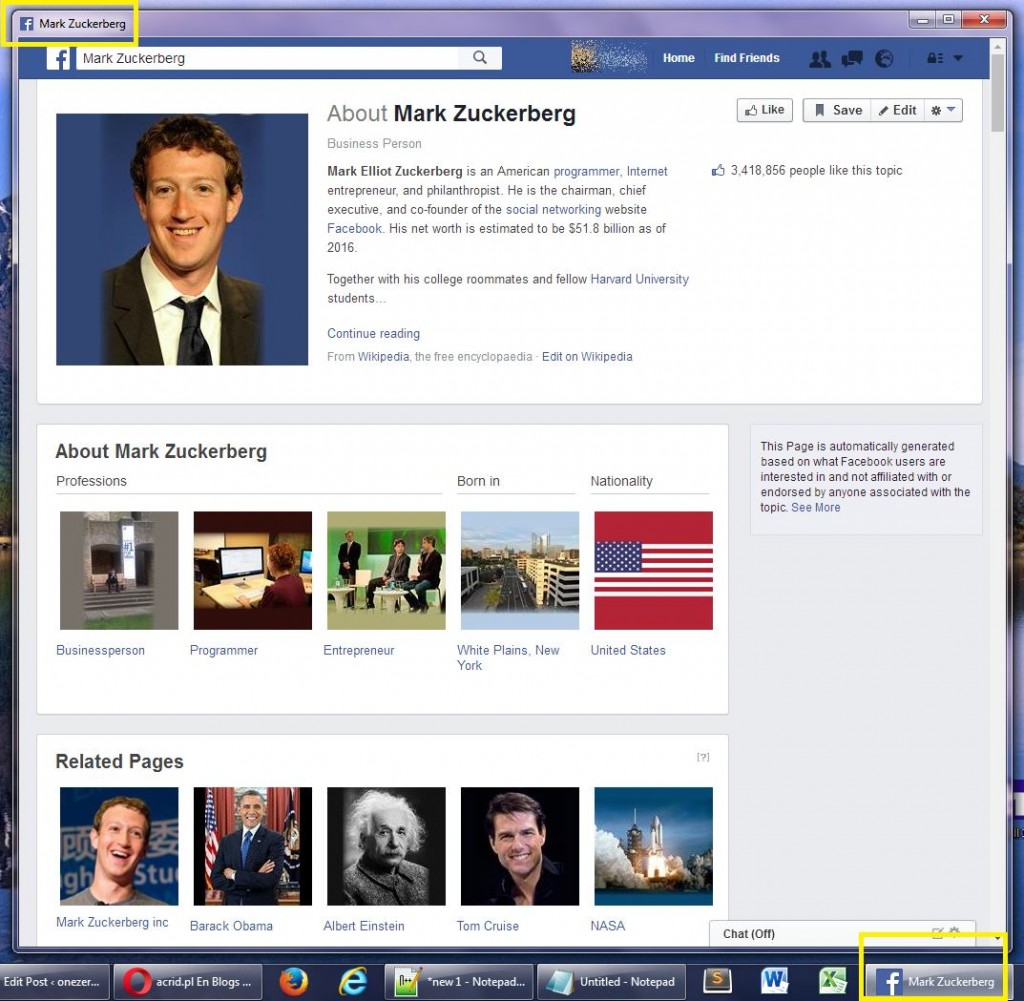Click Edit on Wikipedia

(x=587, y=357)
